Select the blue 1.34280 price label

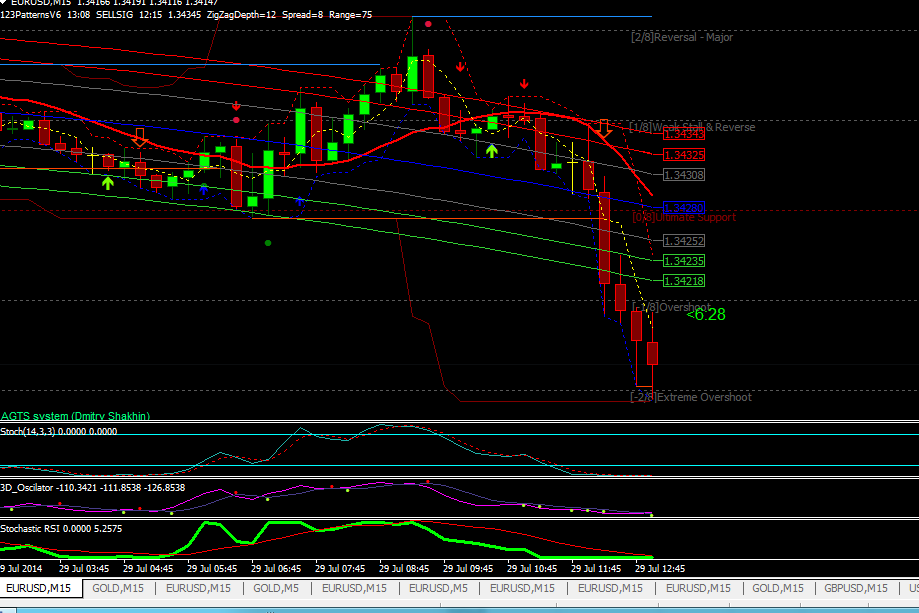coord(684,207)
